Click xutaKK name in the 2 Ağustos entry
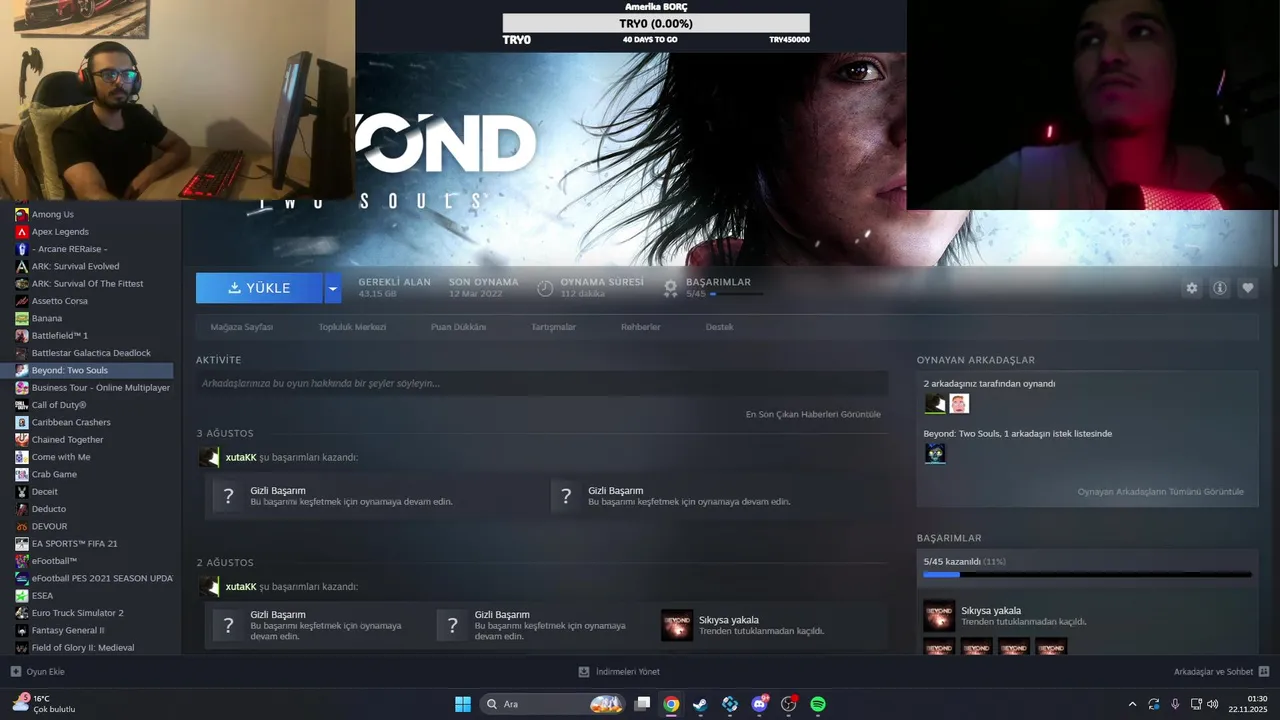The image size is (1280, 720). tap(241, 587)
